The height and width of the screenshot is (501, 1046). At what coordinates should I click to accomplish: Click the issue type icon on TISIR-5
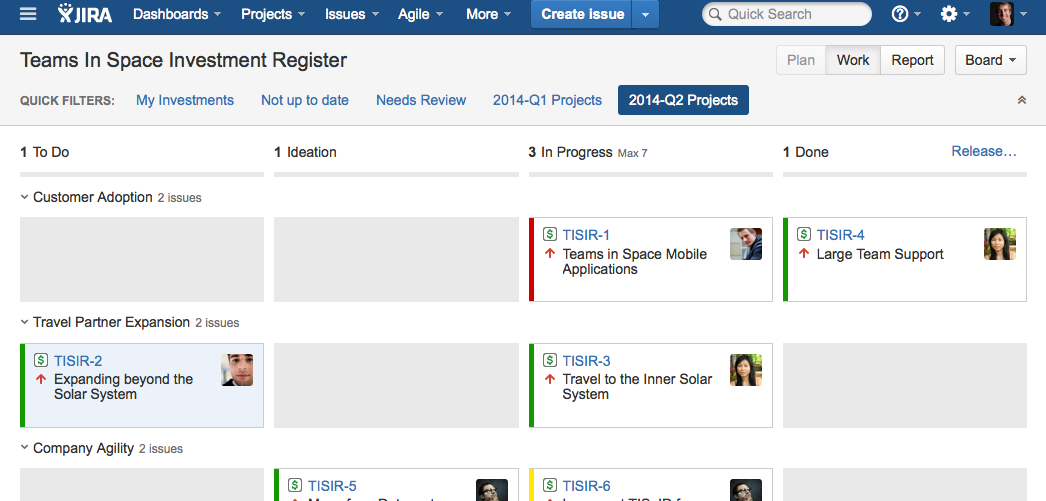(x=295, y=485)
